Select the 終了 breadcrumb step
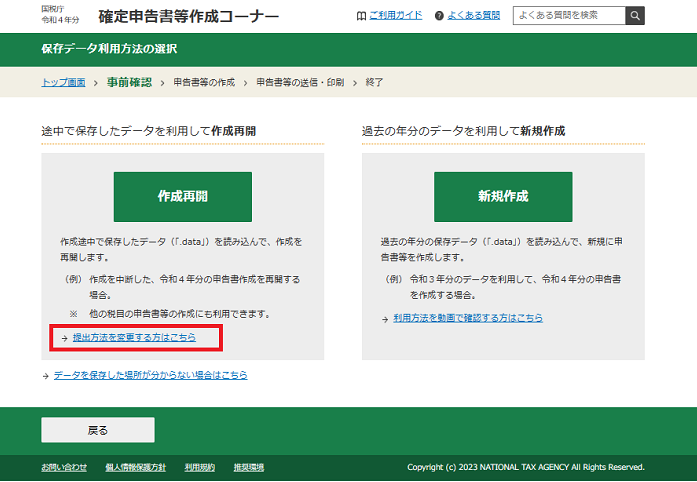Viewport: 697px width, 482px height. pyautogui.click(x=374, y=82)
